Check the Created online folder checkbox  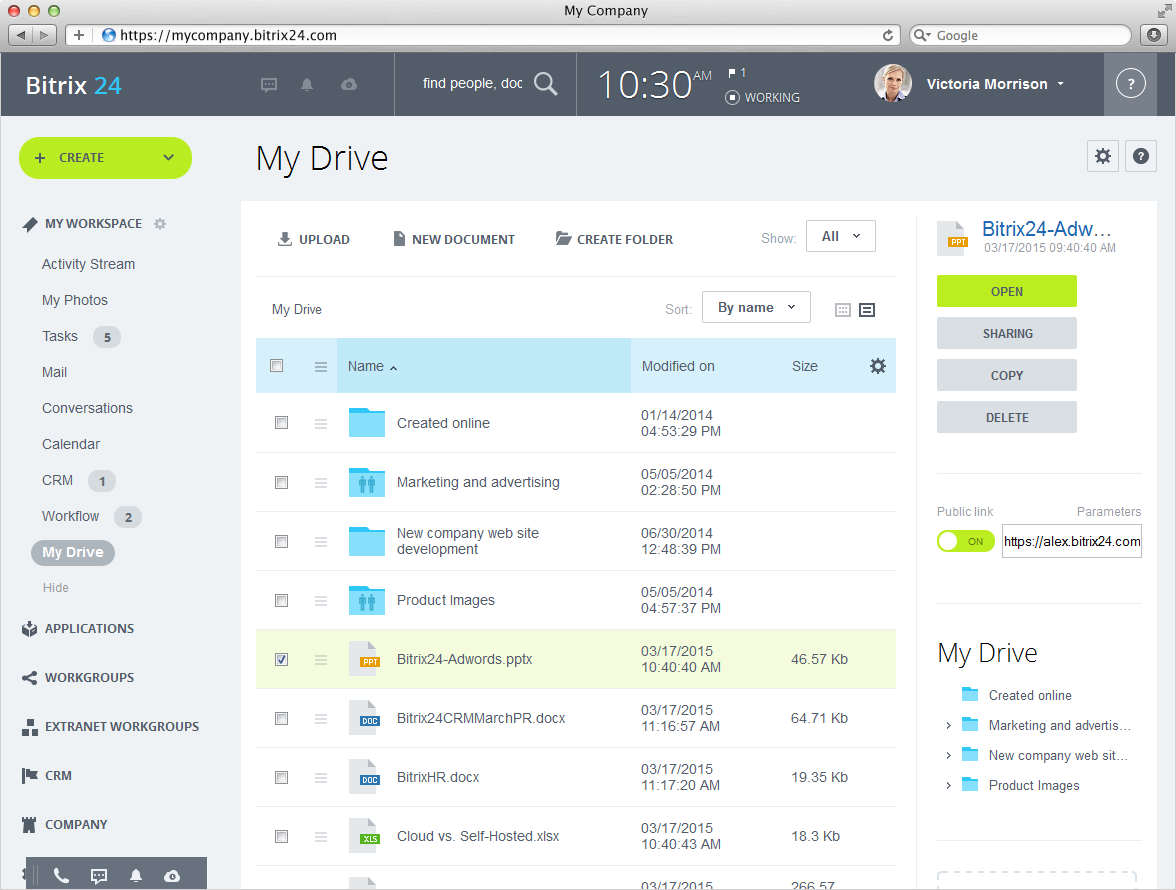coord(281,423)
